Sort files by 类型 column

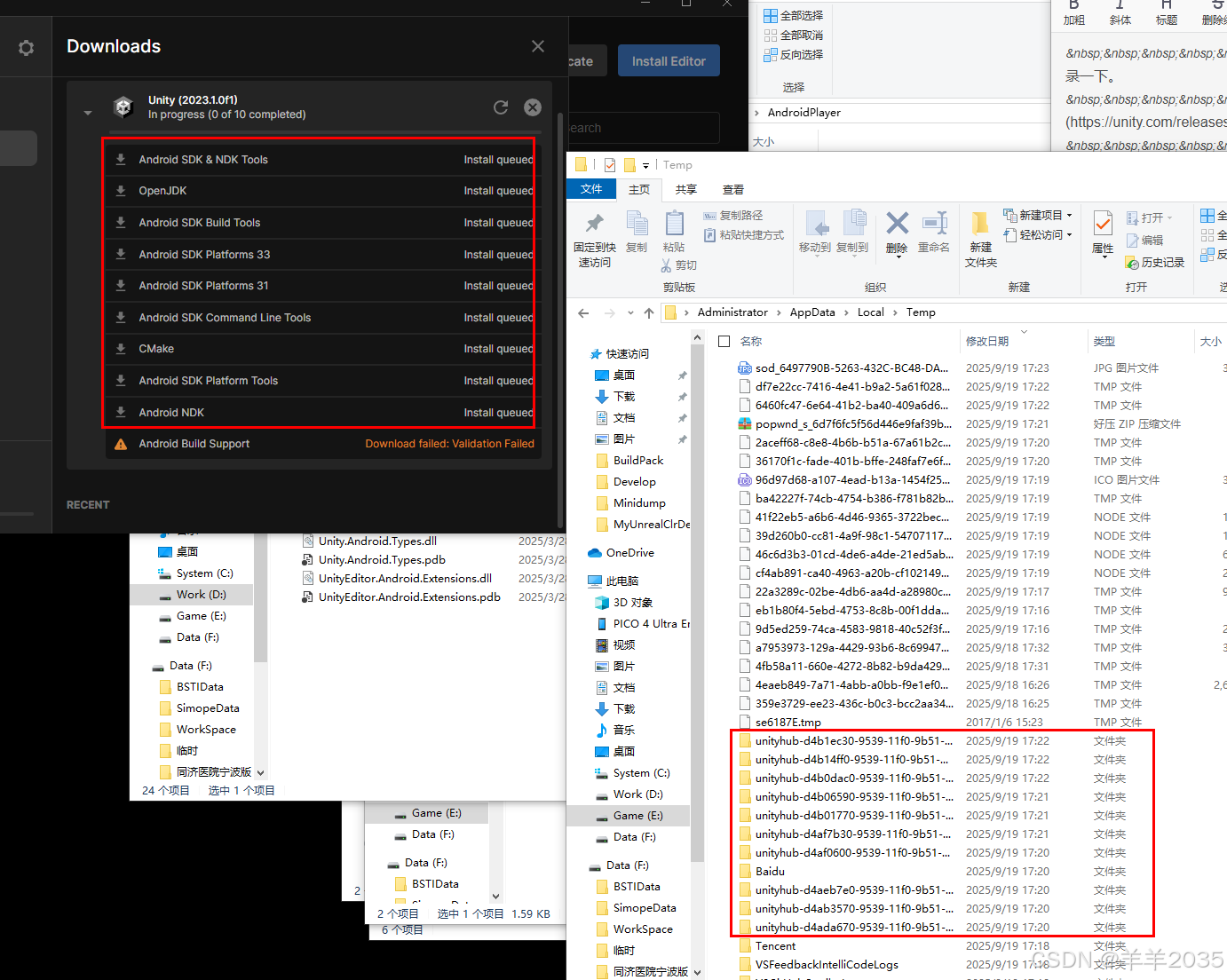pyautogui.click(x=1104, y=342)
